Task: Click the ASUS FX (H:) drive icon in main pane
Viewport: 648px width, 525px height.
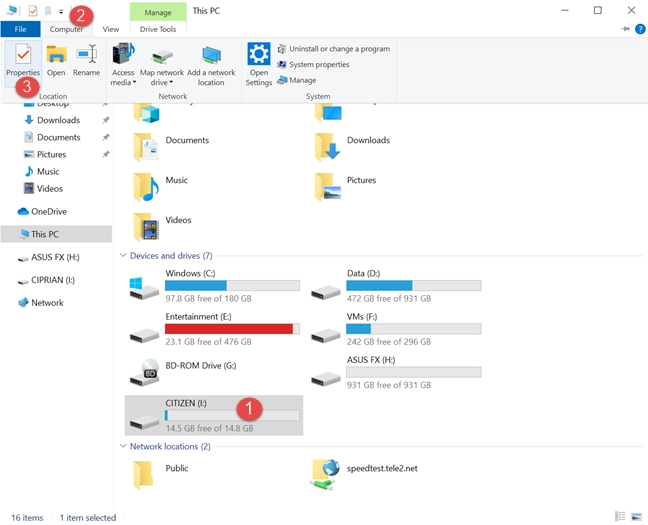Action: click(x=326, y=379)
